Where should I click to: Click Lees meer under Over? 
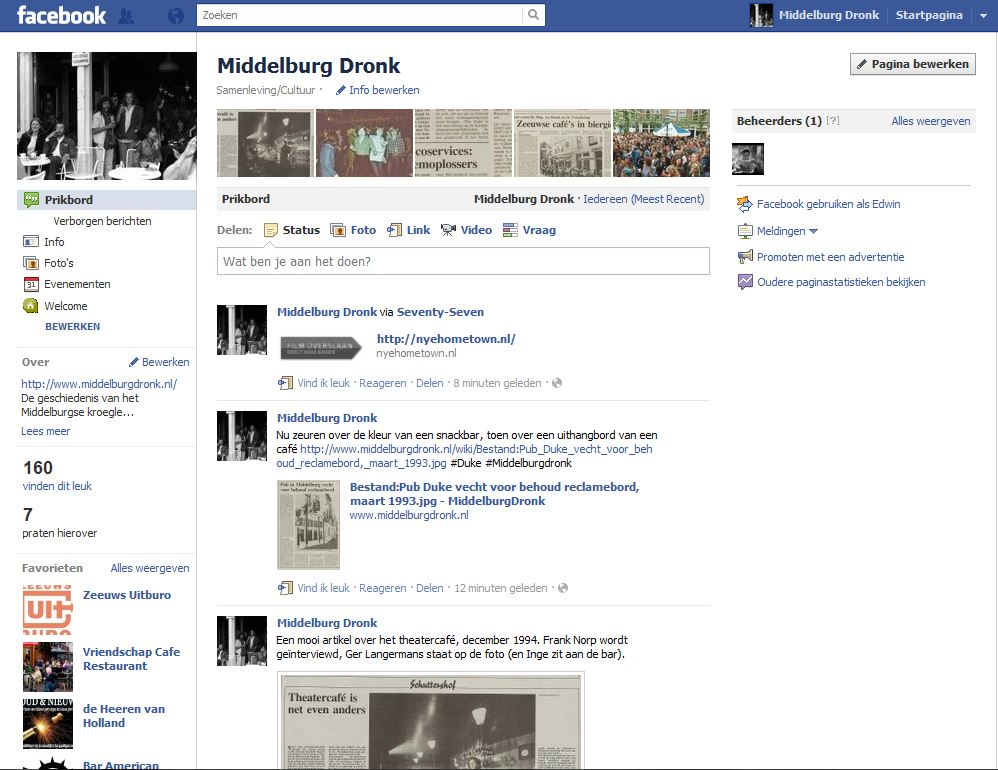pyautogui.click(x=46, y=431)
